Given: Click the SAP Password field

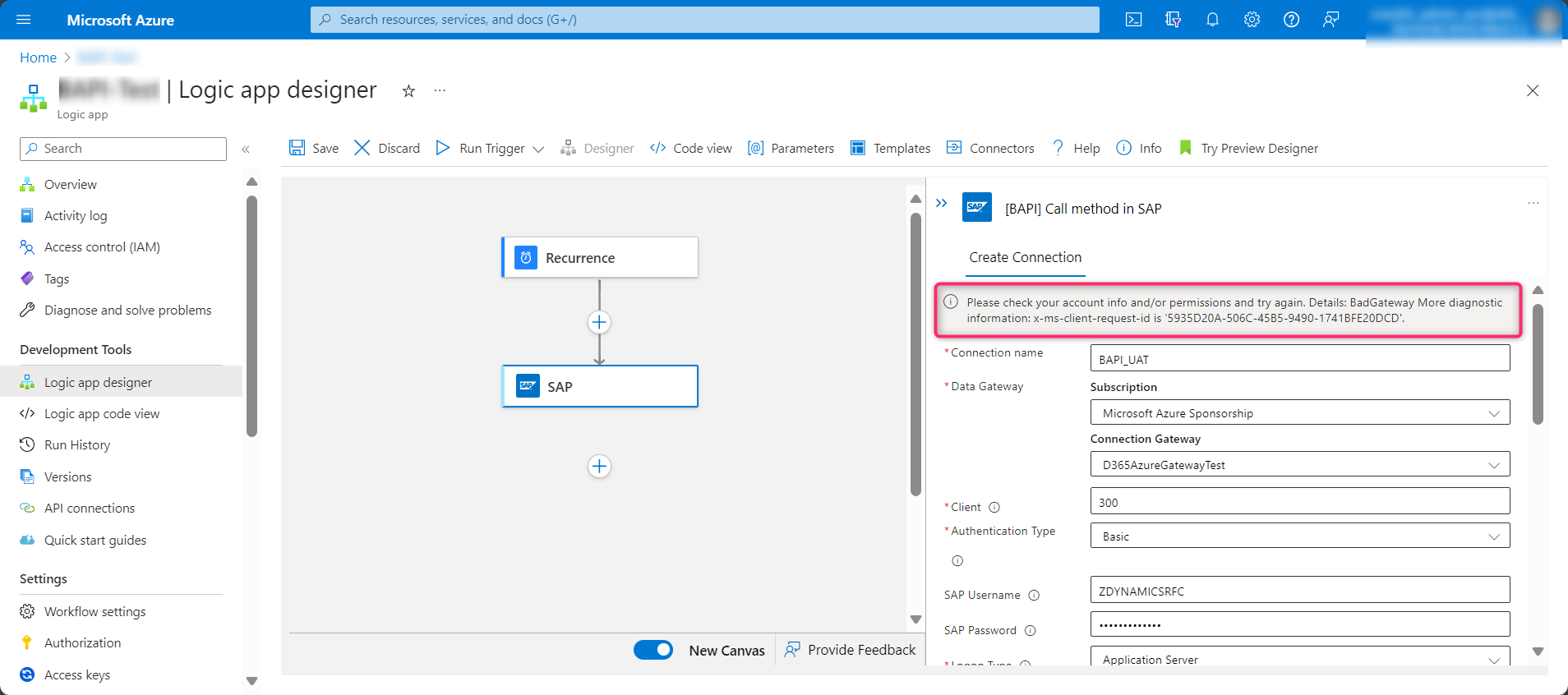Looking at the screenshot, I should [1300, 624].
